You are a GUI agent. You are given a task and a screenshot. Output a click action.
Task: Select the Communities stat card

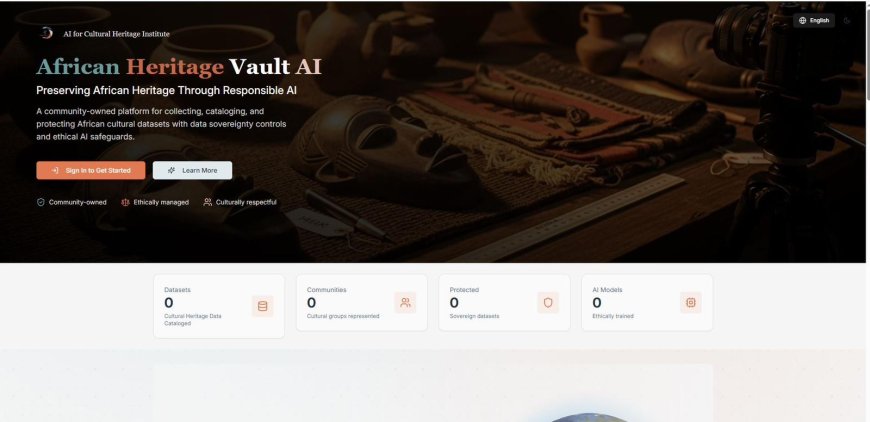(x=362, y=303)
